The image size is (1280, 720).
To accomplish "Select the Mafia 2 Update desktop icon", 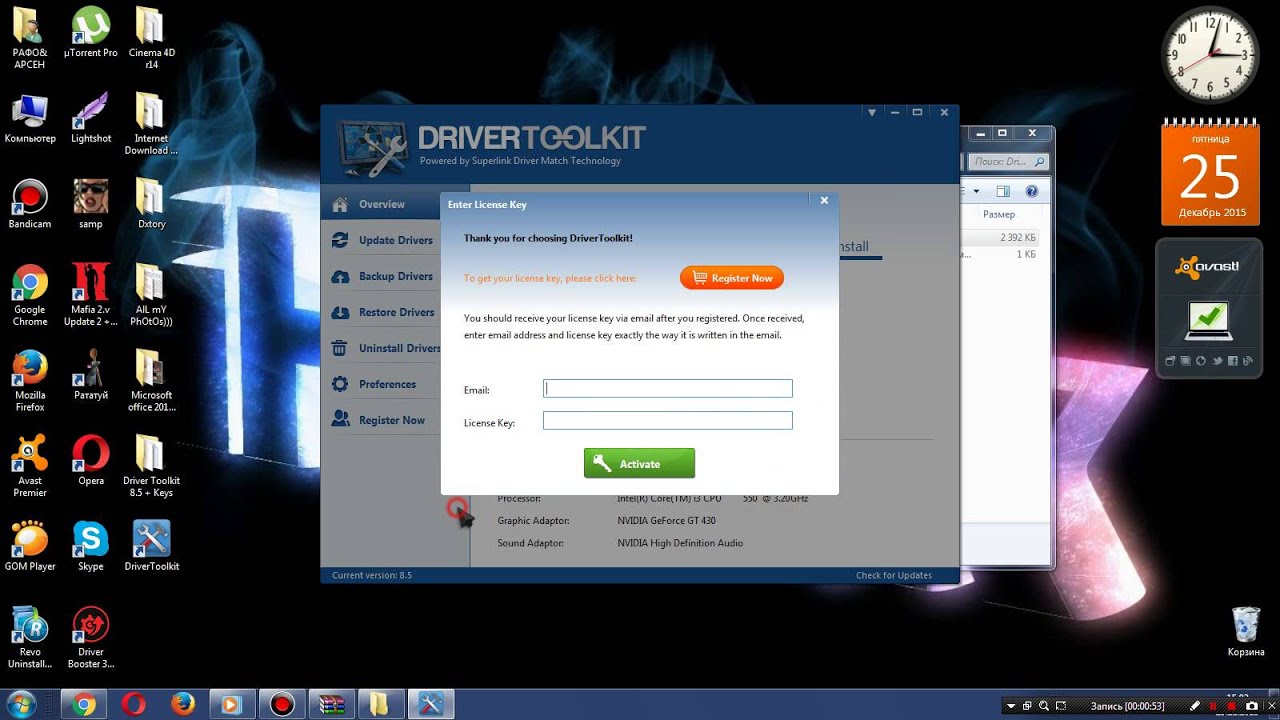I will click(x=91, y=295).
